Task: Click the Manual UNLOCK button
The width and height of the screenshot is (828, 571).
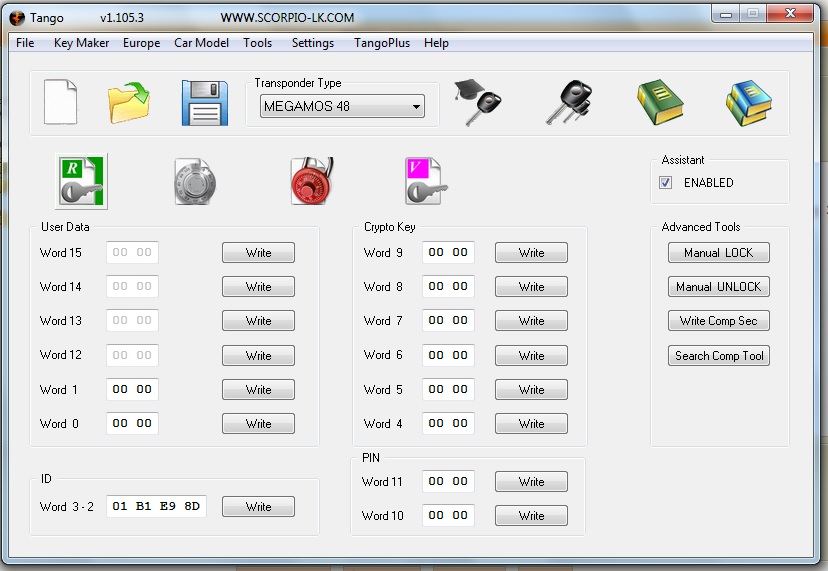Action: (719, 286)
